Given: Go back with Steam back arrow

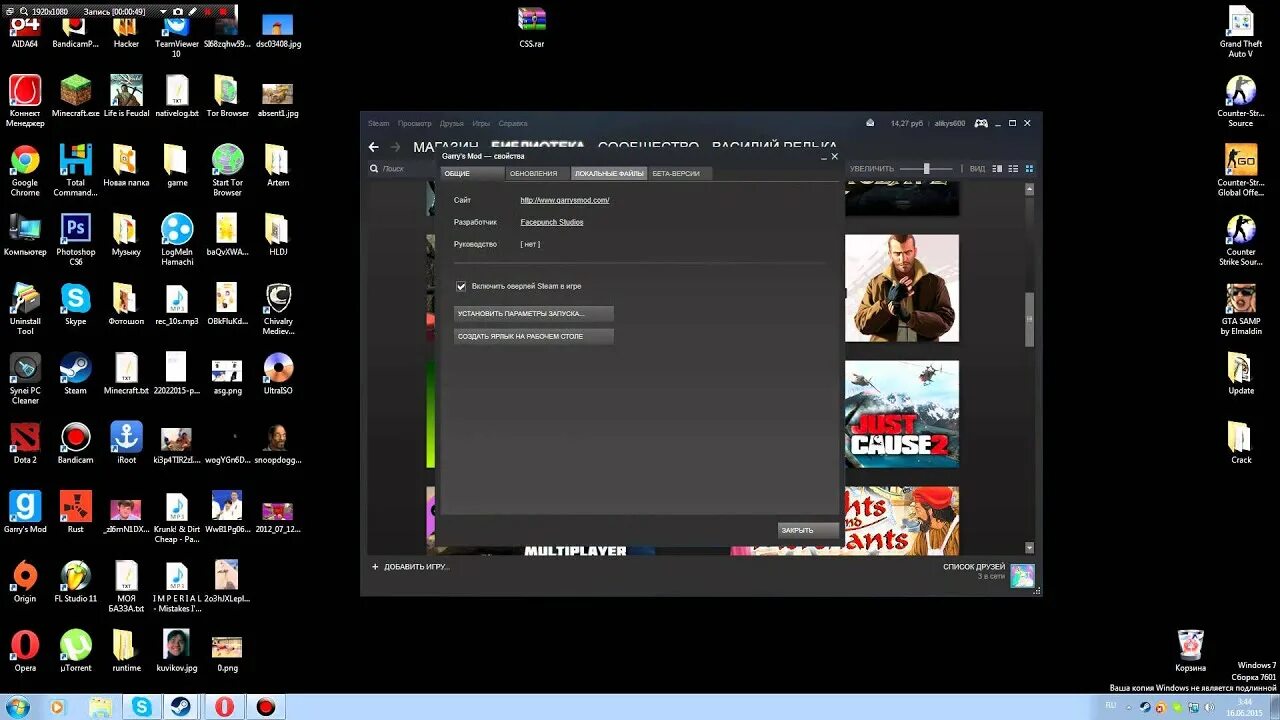Looking at the screenshot, I should 374,147.
